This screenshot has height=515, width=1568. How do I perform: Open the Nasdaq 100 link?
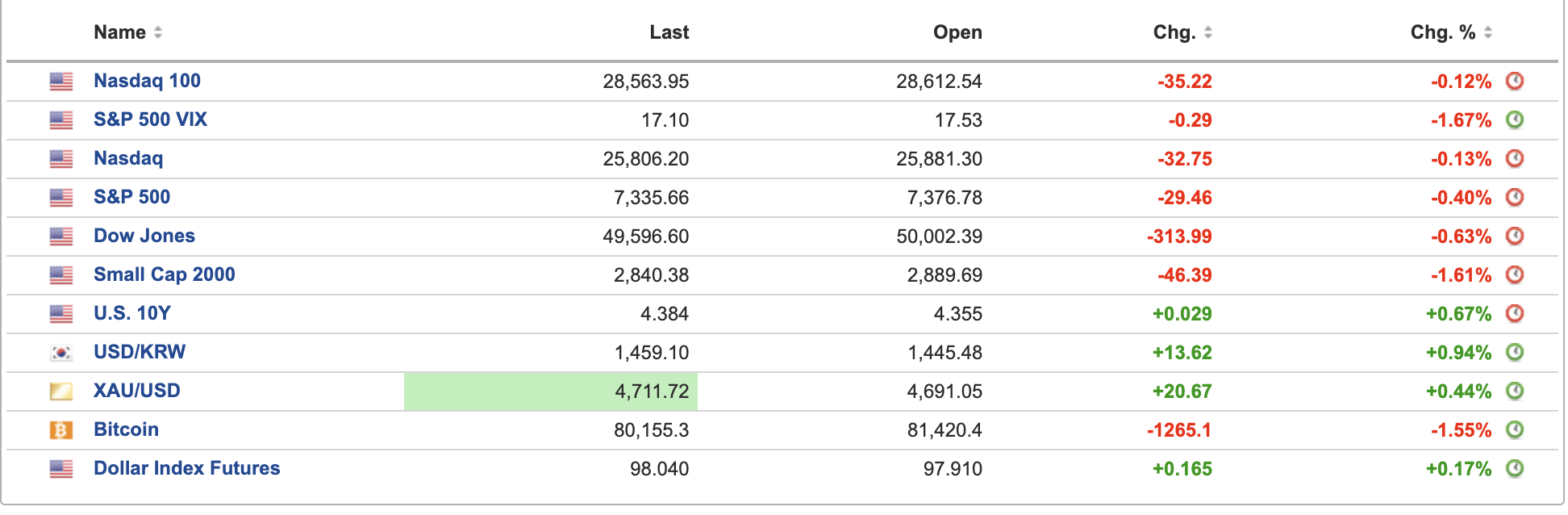147,81
